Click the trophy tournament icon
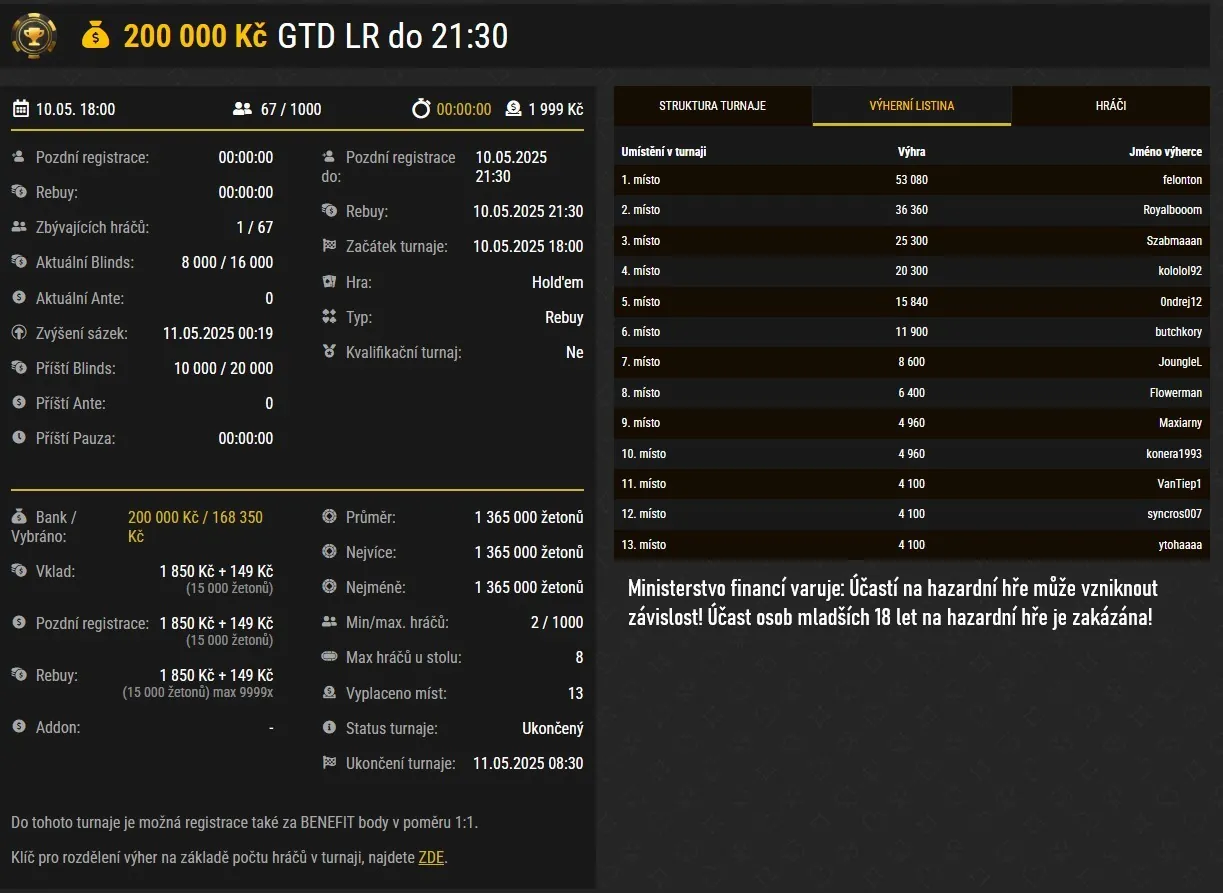This screenshot has width=1223, height=893. pos(33,35)
